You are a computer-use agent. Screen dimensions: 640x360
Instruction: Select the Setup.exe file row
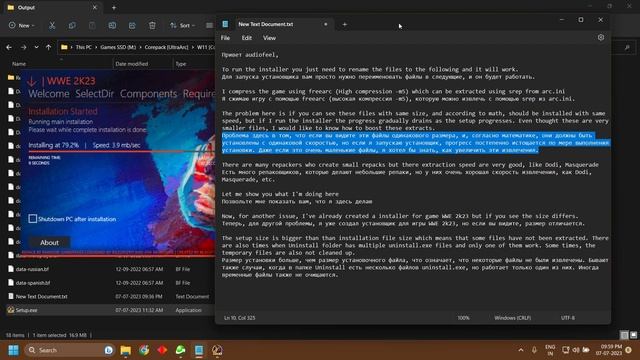pyautogui.click(x=109, y=310)
